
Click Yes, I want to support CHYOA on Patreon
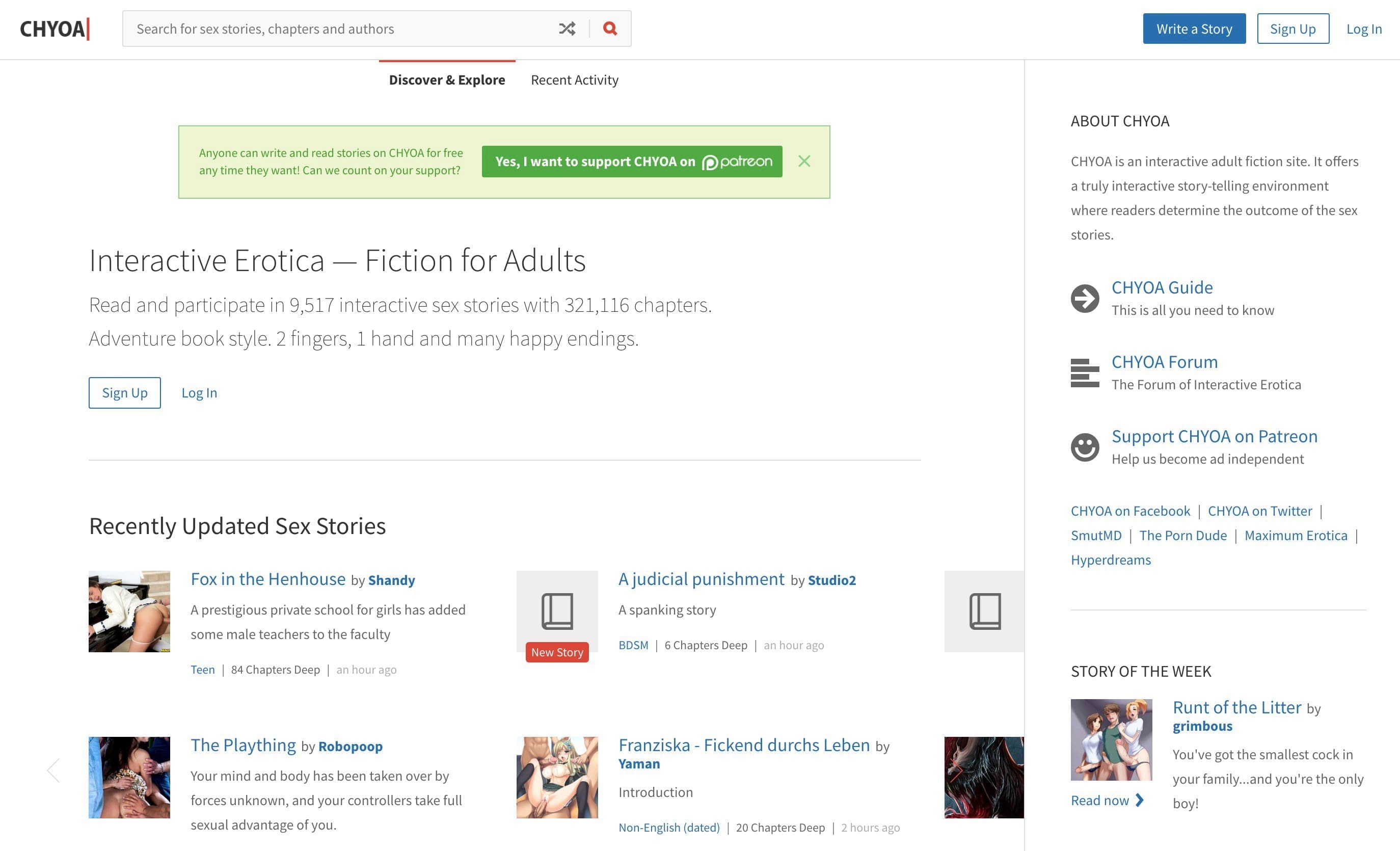coord(632,162)
